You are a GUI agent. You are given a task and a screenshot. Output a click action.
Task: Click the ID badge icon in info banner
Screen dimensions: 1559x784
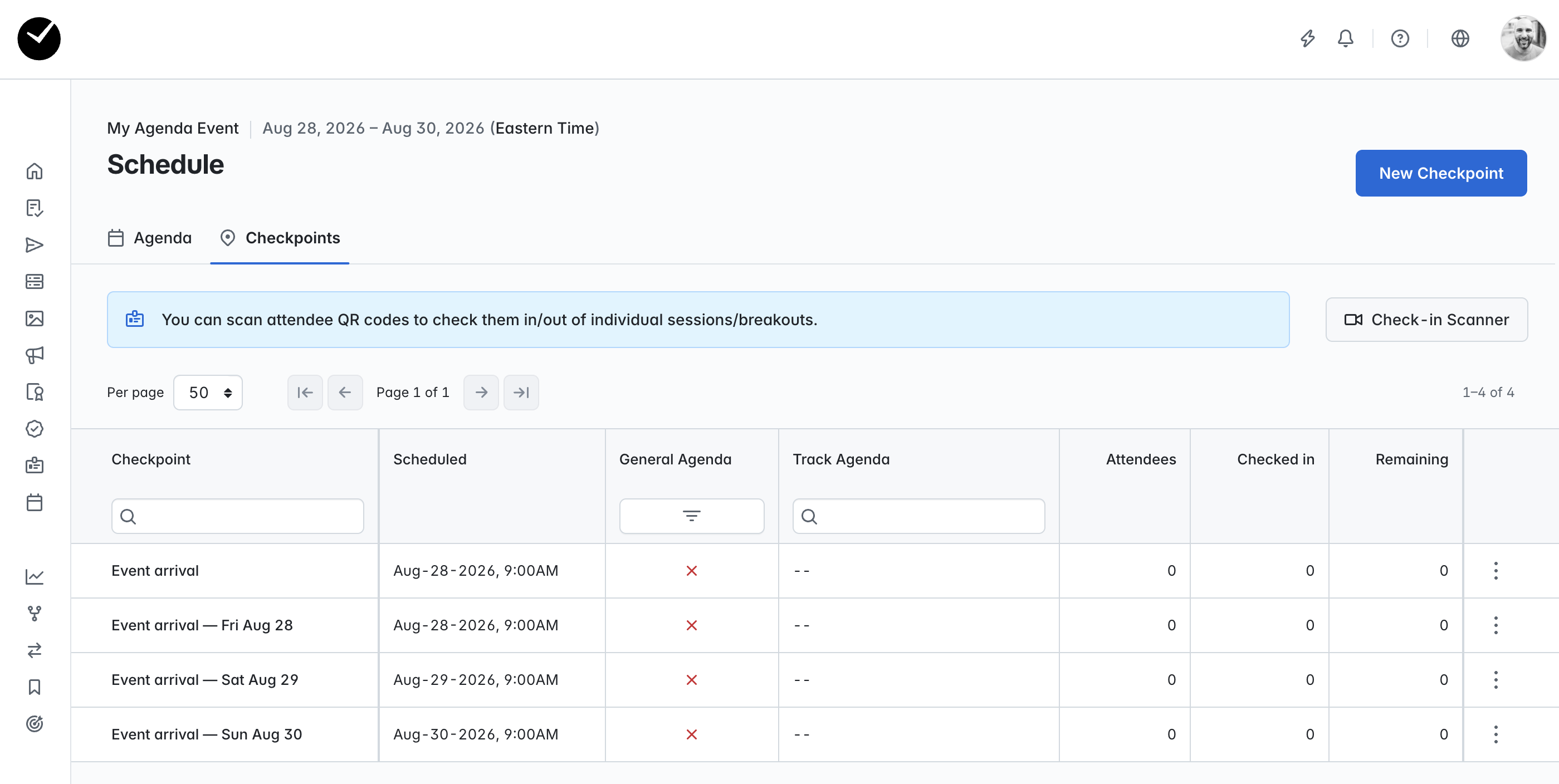click(134, 319)
